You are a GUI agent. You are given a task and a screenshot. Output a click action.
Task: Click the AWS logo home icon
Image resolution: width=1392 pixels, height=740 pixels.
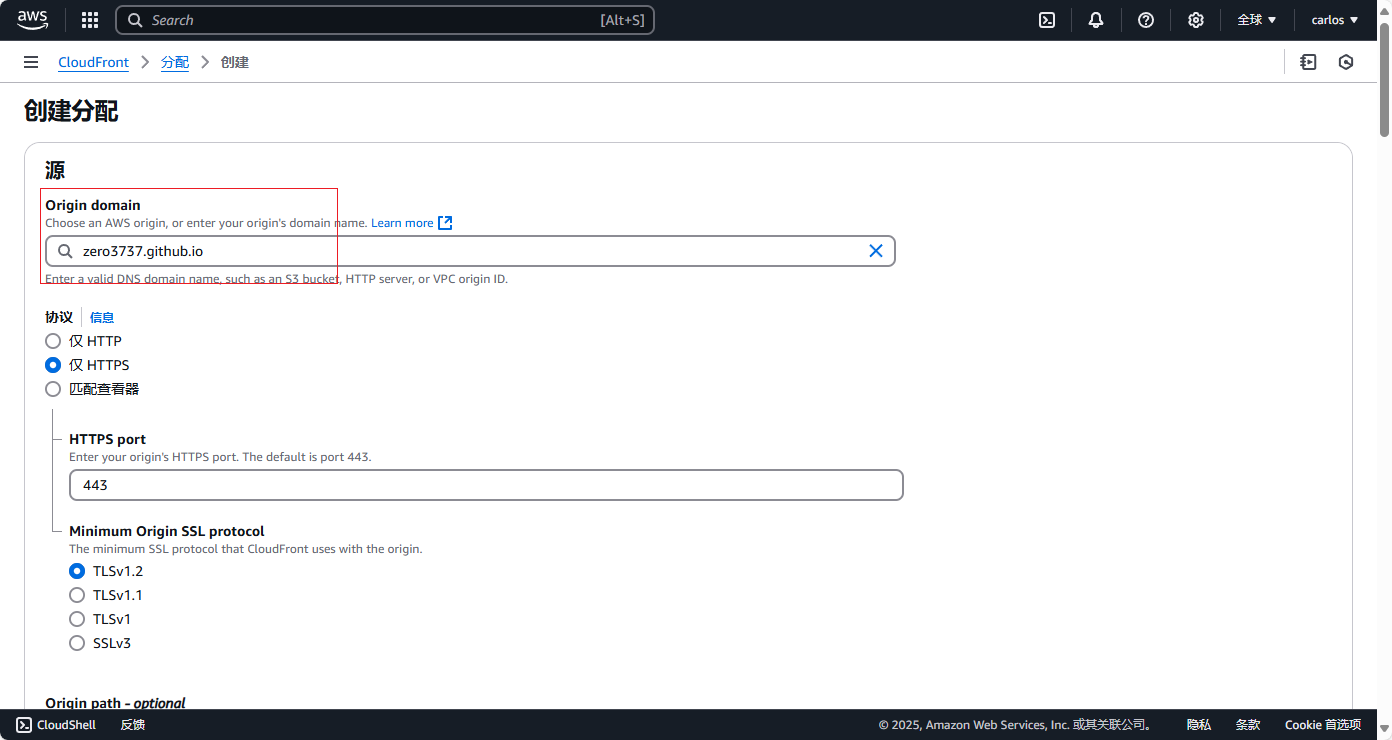[32, 20]
